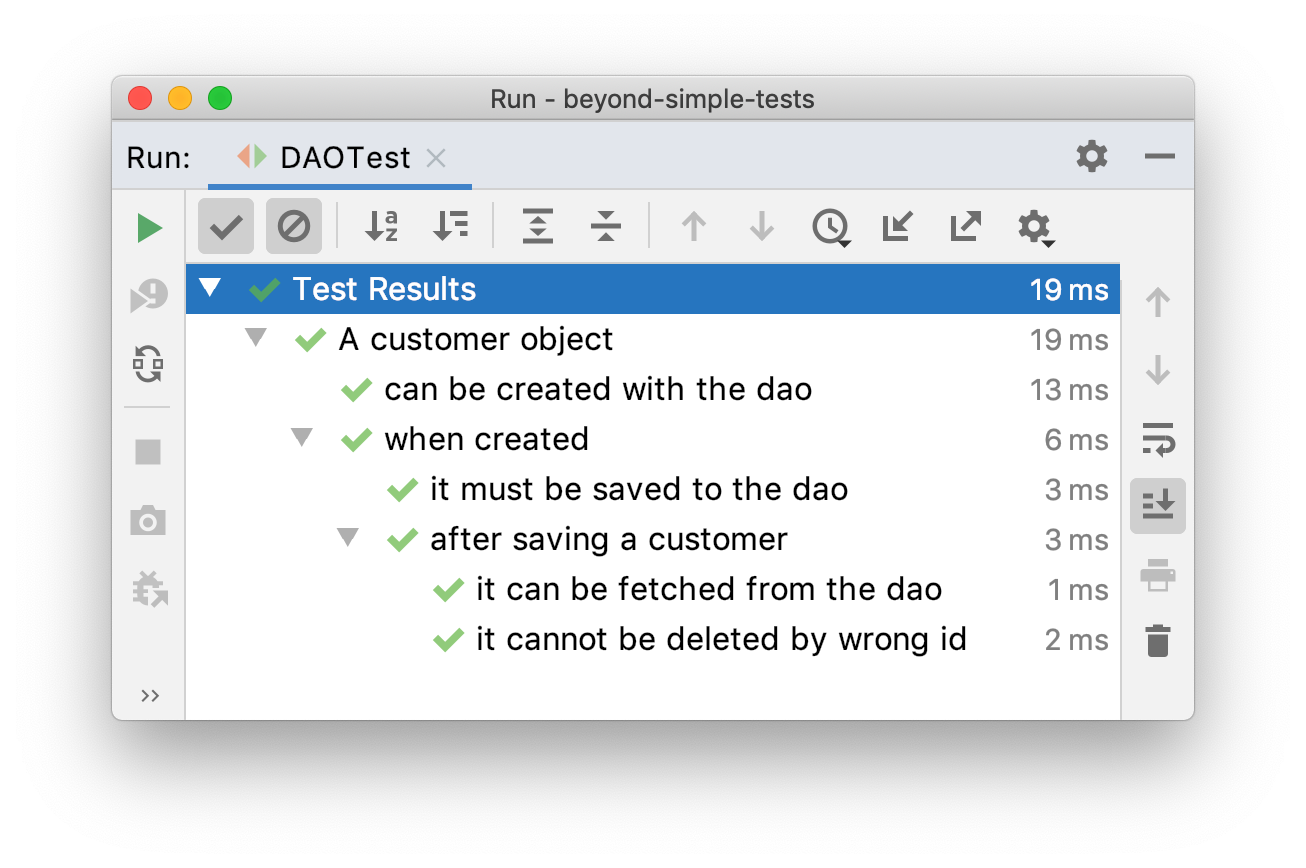Open test history clock dropdown
The width and height of the screenshot is (1306, 868).
pos(830,228)
